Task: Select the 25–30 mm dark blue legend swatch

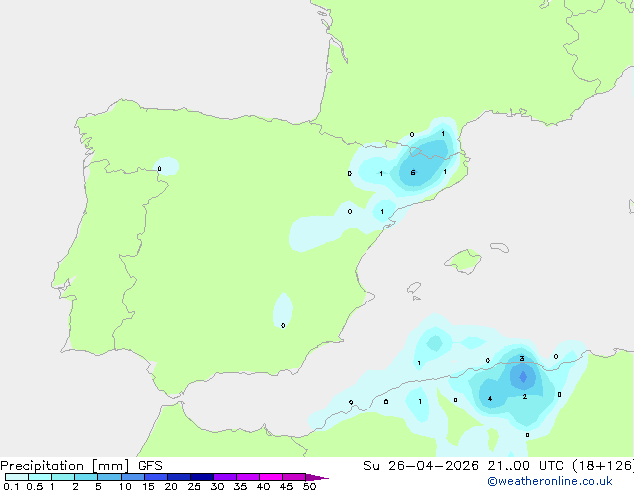Action: click(x=202, y=477)
